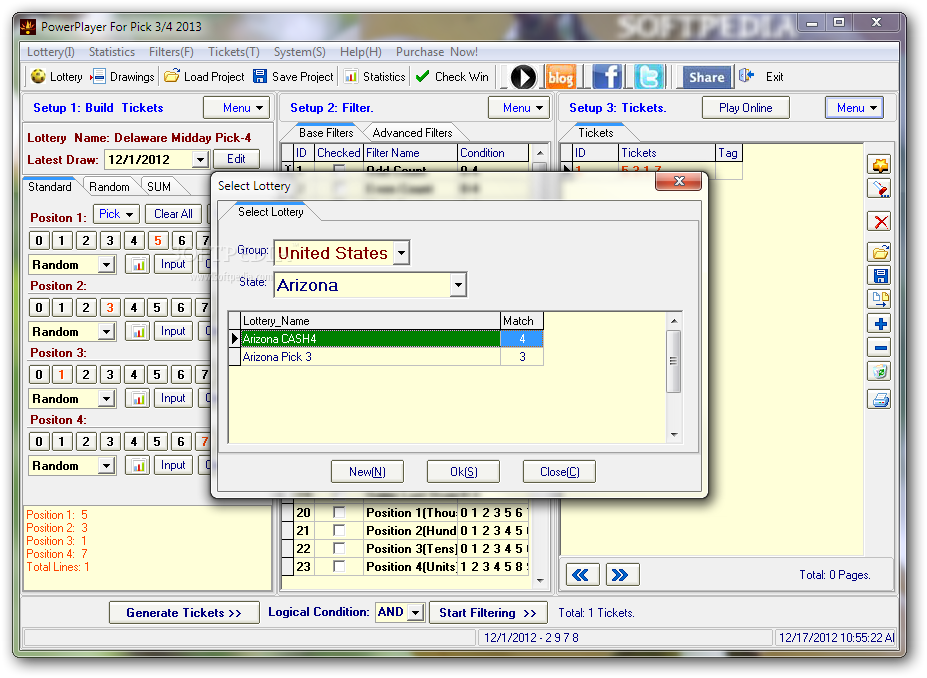The image size is (927, 678).
Task: Open the Purchase Now! menu
Action: (437, 52)
